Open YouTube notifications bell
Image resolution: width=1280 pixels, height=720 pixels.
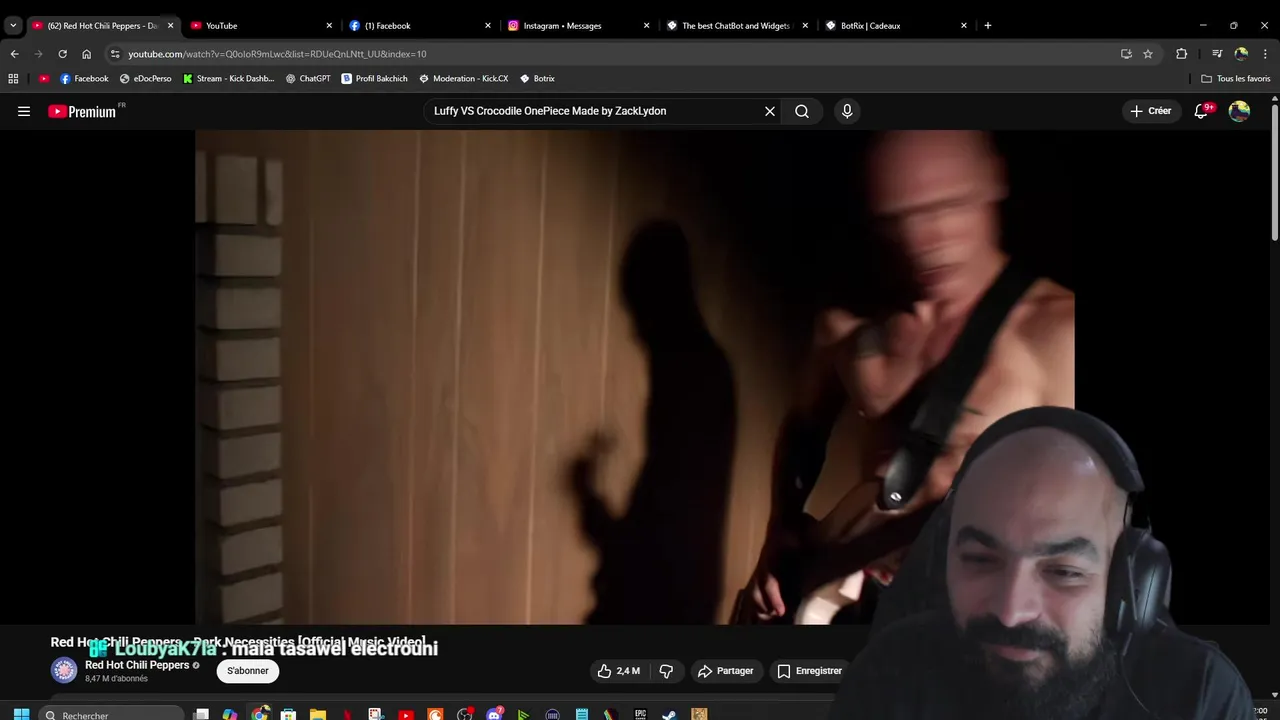1201,111
